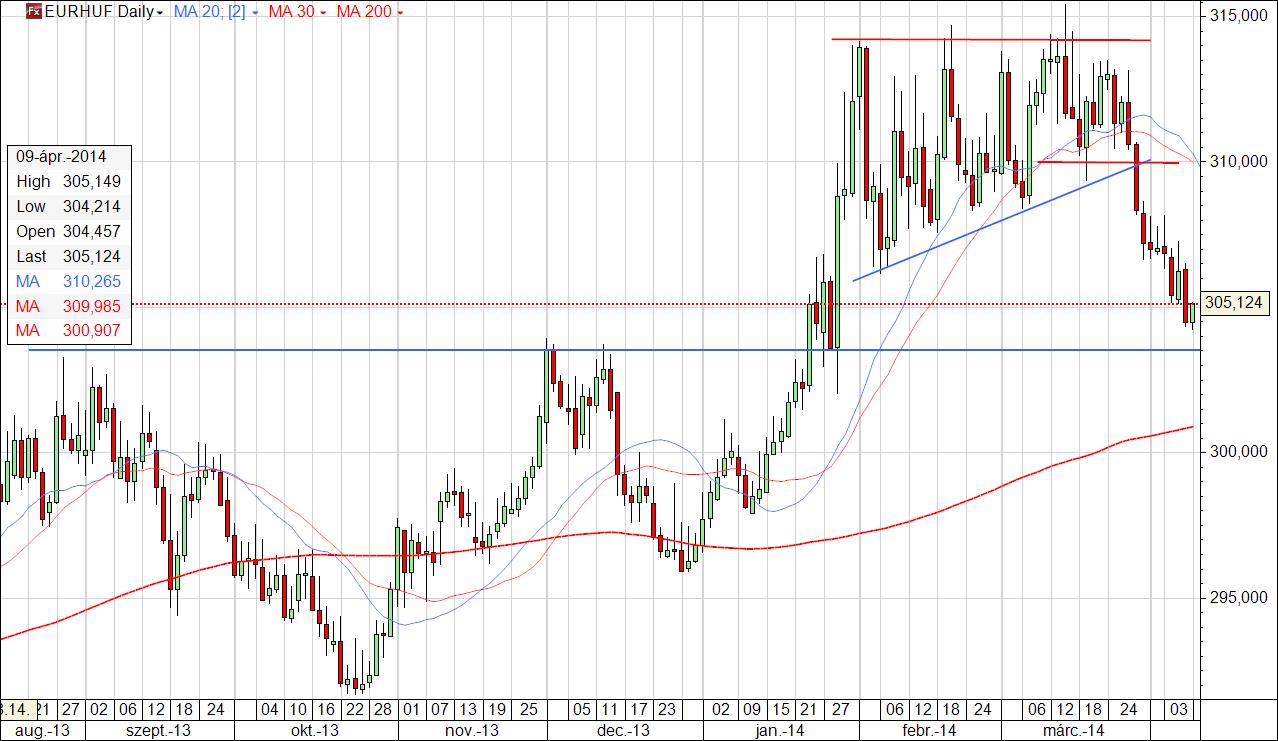This screenshot has height=741, width=1278.
Task: Click the blue MA 310,265 value
Action: pyautogui.click(x=92, y=282)
